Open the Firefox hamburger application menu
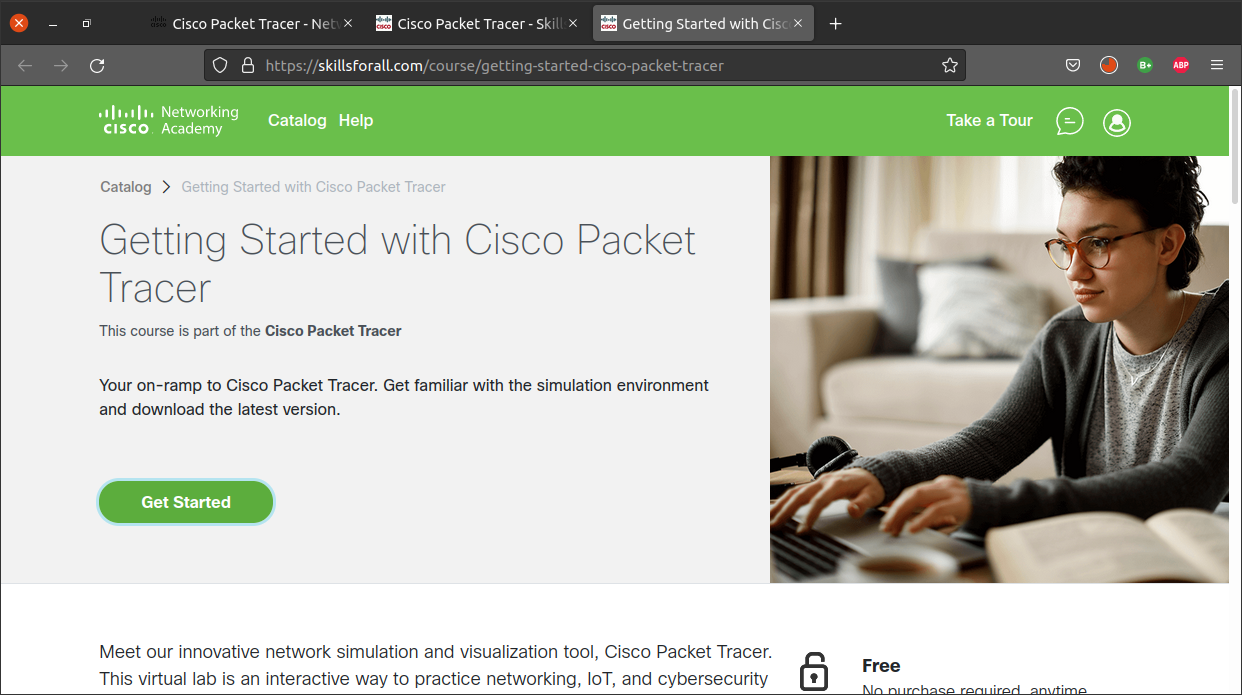Image resolution: width=1242 pixels, height=695 pixels. 1217,65
